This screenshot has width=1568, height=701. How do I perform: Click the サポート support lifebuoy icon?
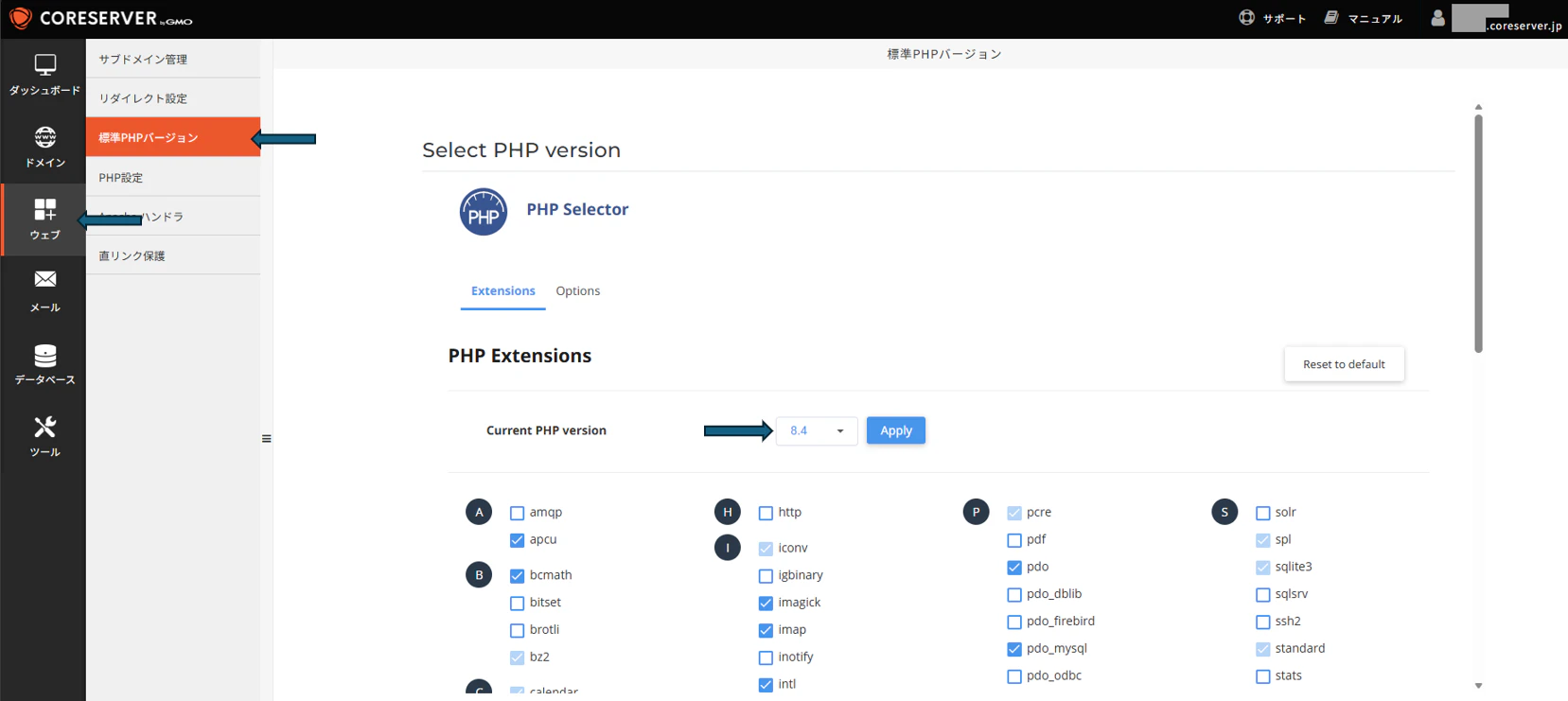[1247, 17]
